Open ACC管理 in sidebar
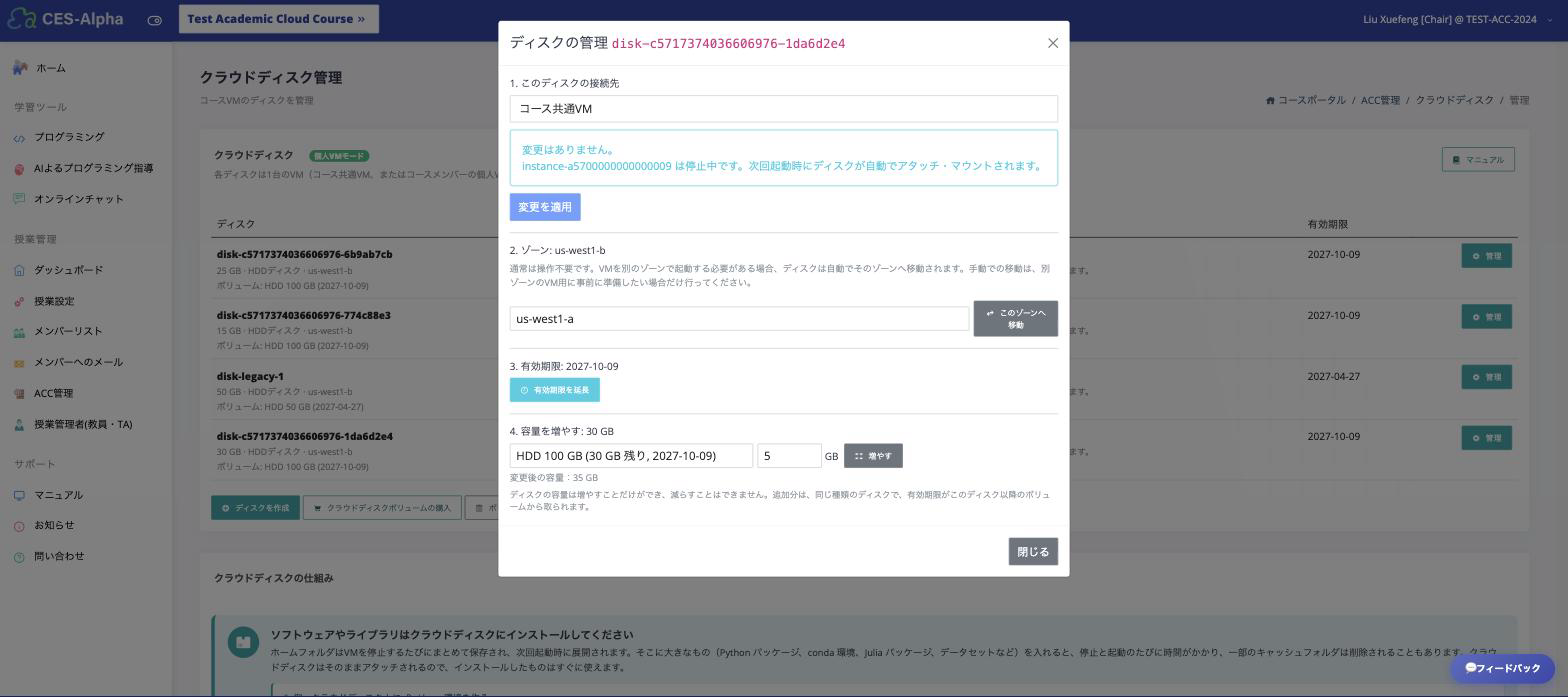Screen dimensions: 1568x697 point(54,393)
